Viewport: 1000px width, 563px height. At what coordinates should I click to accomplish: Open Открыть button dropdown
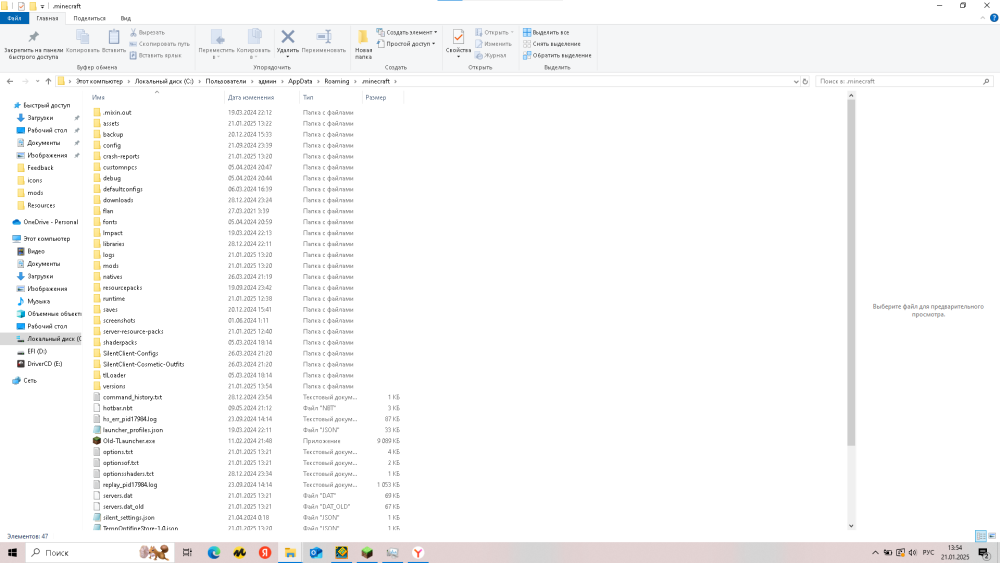494,33
